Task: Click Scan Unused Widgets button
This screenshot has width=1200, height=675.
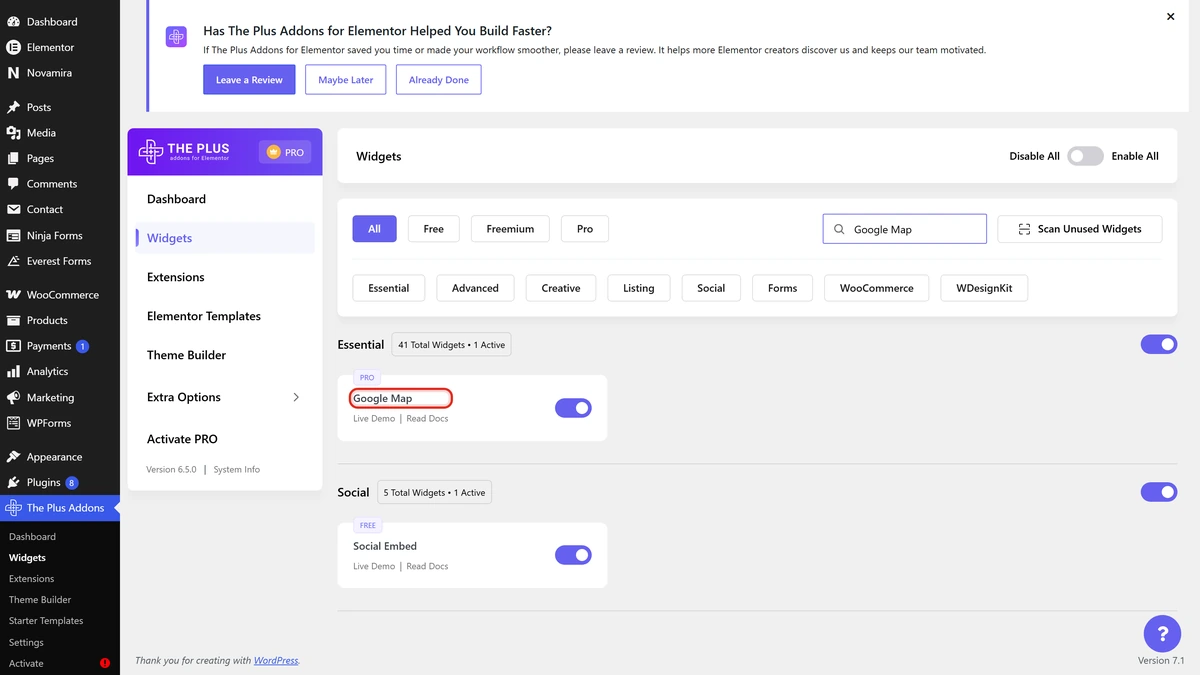Action: pos(1080,229)
